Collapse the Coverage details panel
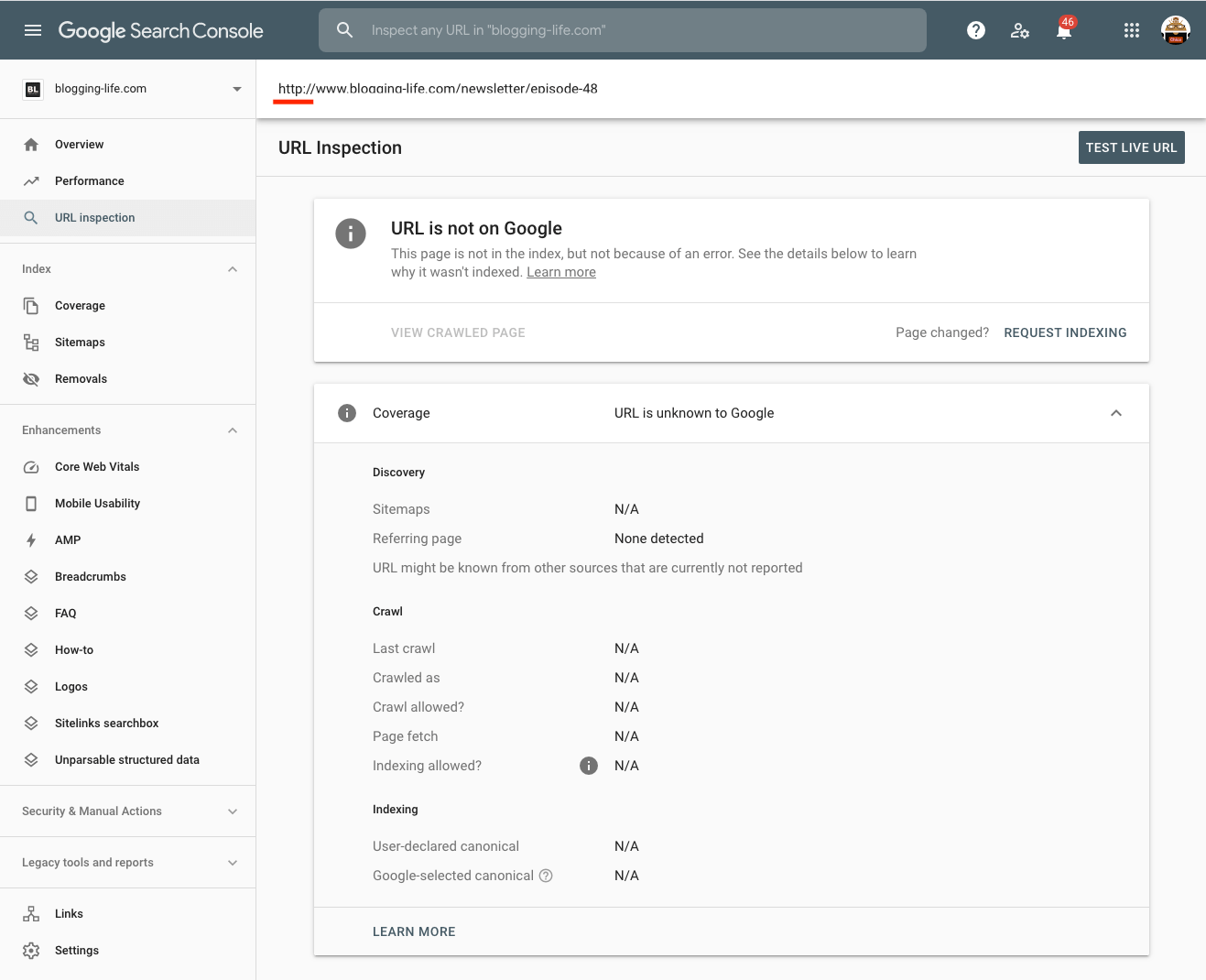Screen dimensions: 1206x980 [x=1116, y=413]
